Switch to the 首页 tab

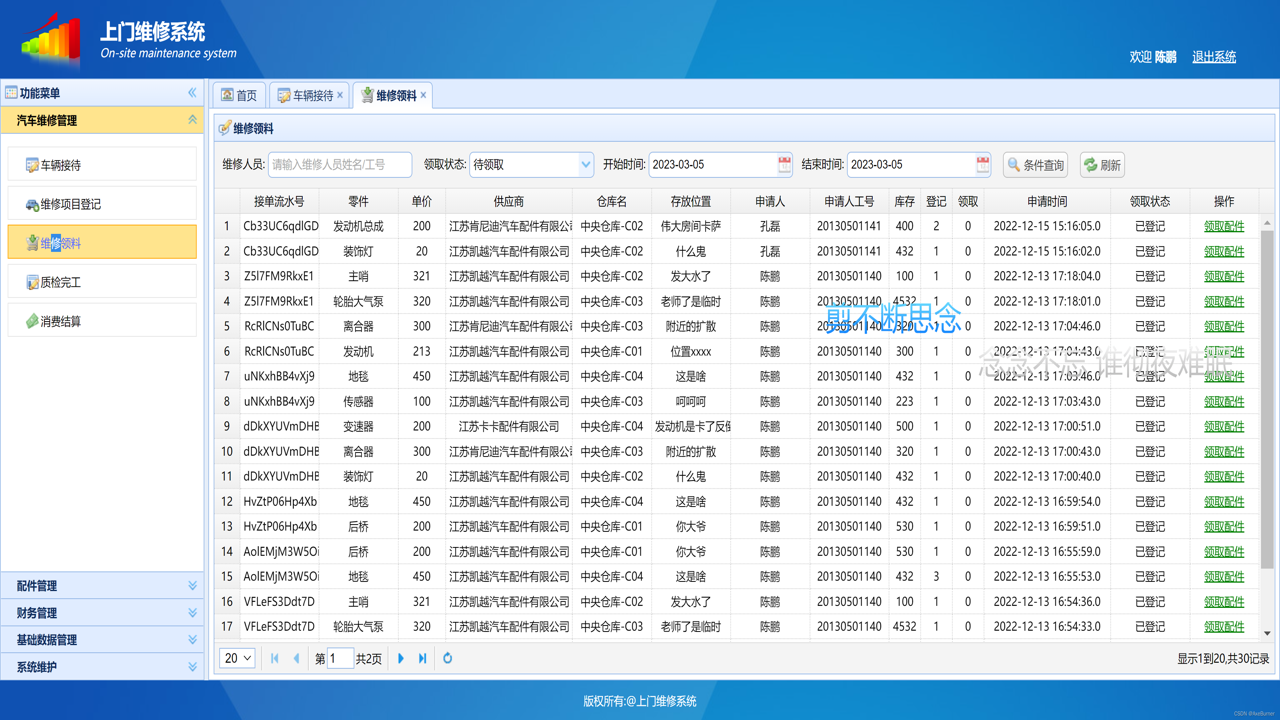click(239, 95)
